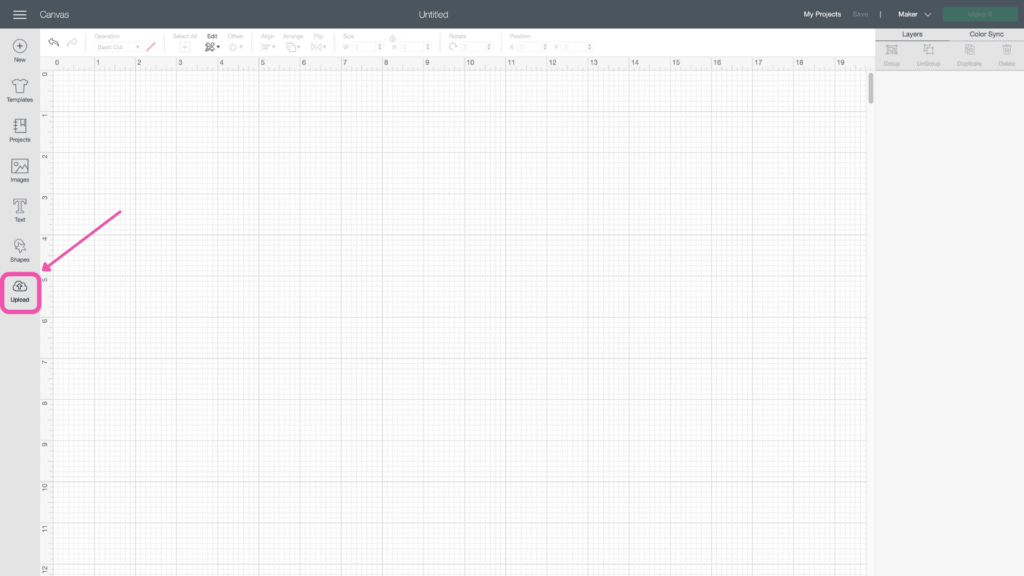This screenshot has width=1024, height=576.
Task: Click the Height size field
Action: 412,47
